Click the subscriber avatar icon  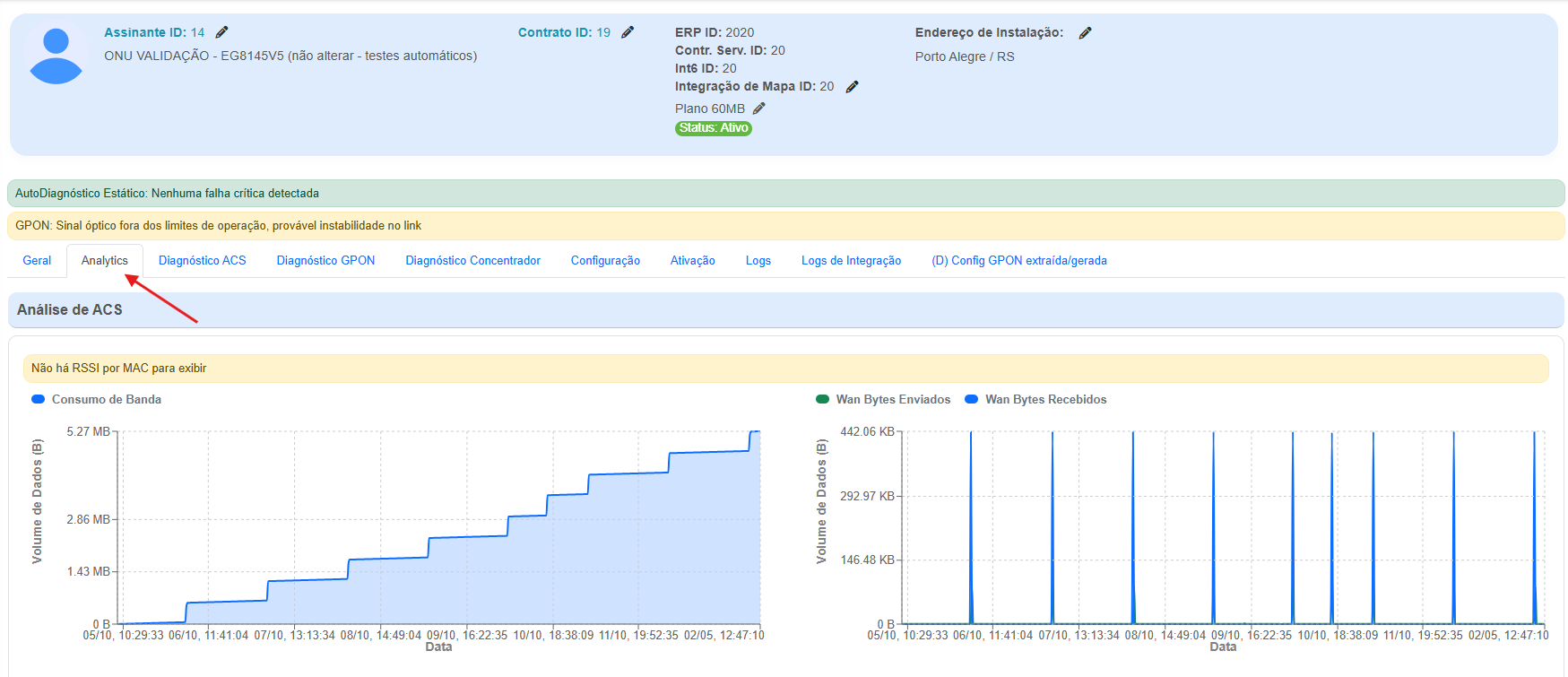56,56
